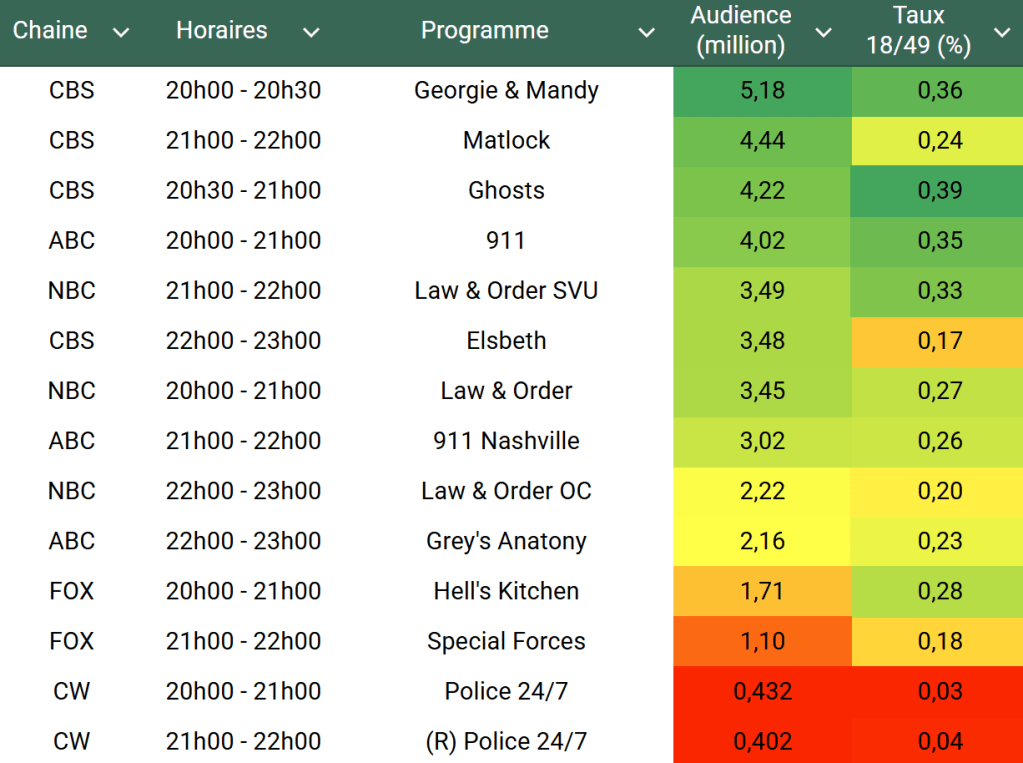Expand the Horaires column filter arrow
The height and width of the screenshot is (763, 1023).
pyautogui.click(x=311, y=33)
